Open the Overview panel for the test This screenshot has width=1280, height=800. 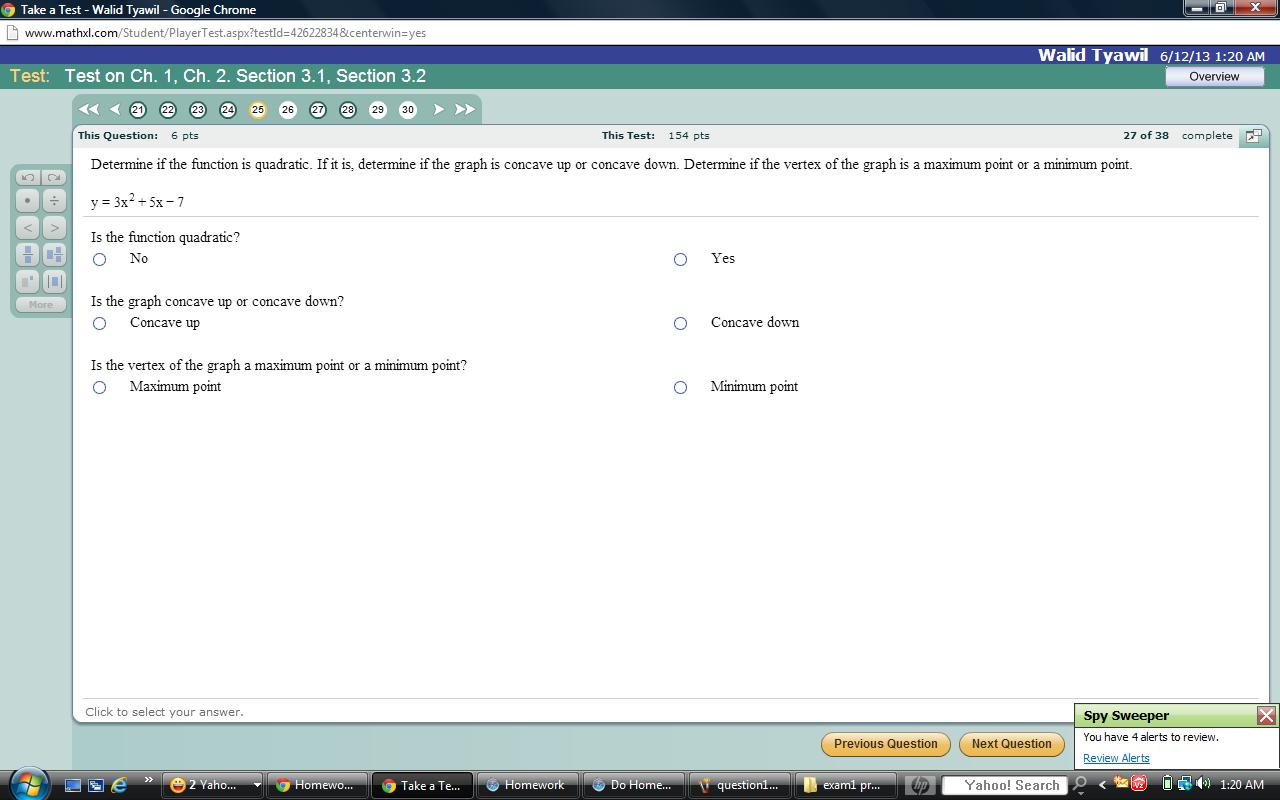click(x=1214, y=76)
